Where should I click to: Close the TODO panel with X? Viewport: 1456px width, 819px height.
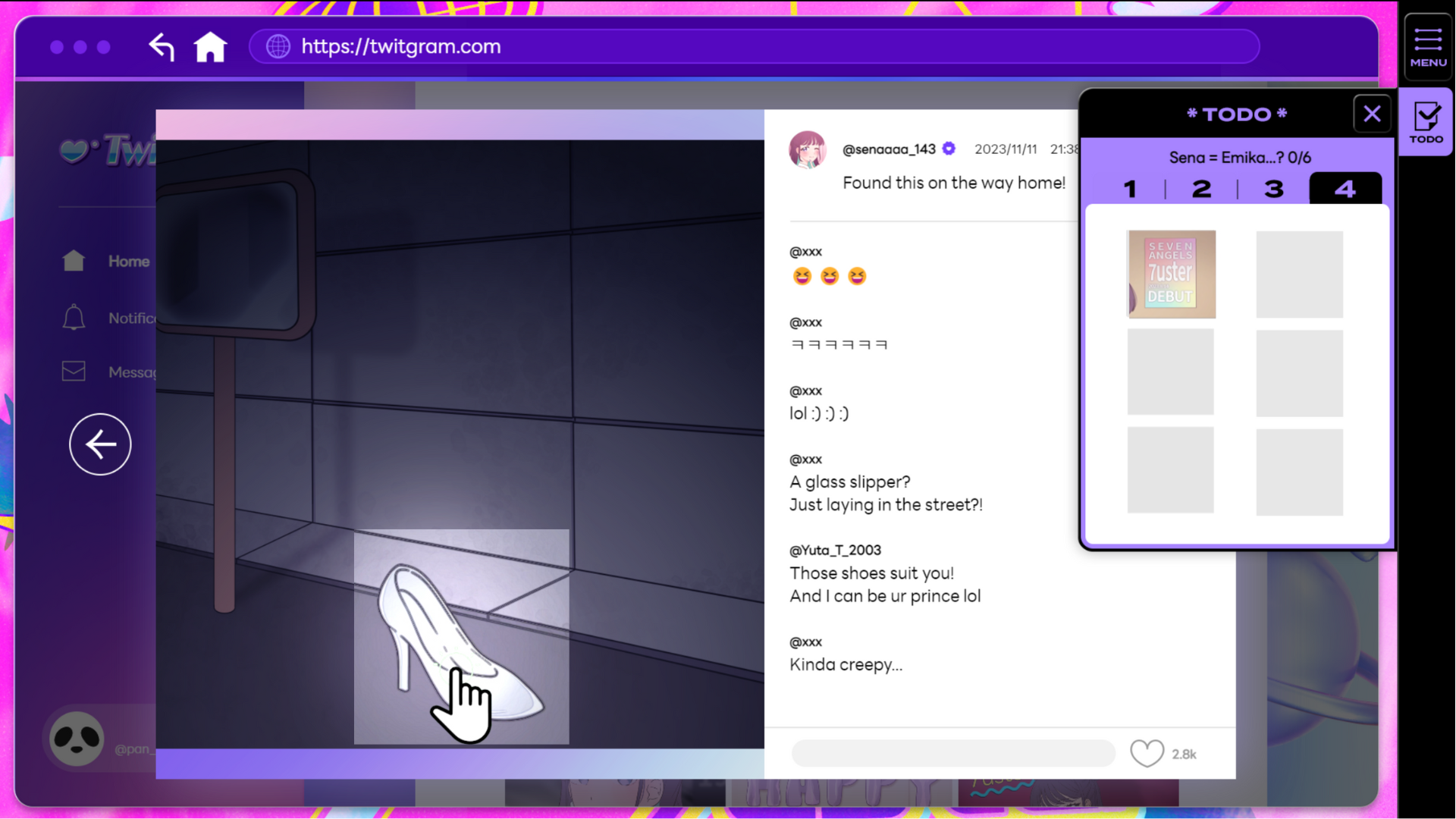1372,115
